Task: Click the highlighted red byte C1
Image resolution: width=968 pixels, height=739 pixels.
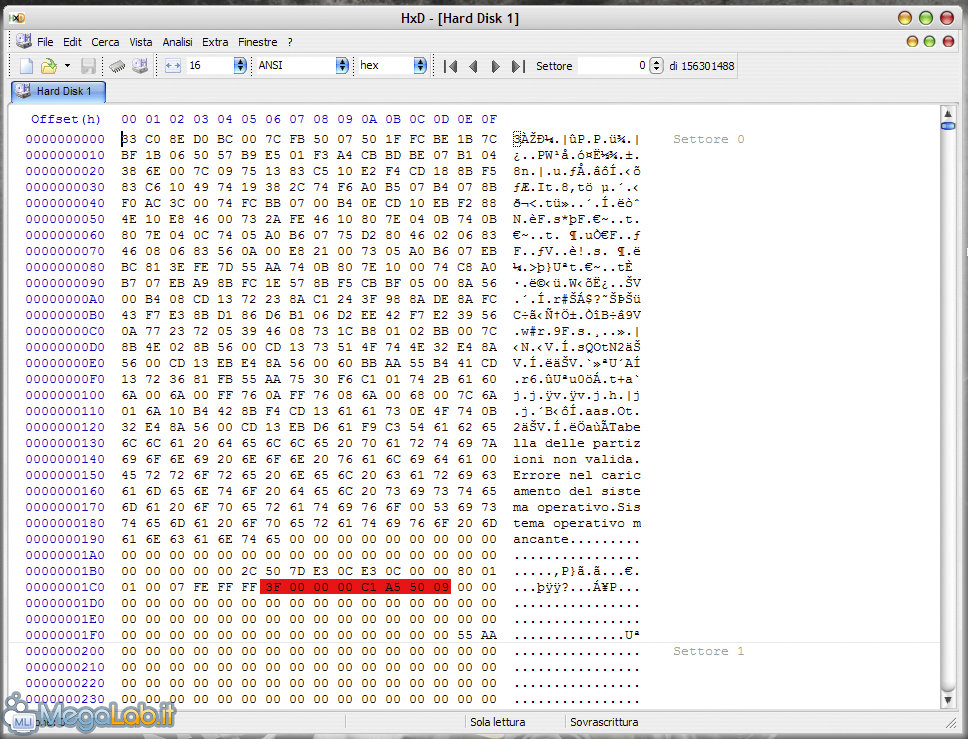Action: (x=369, y=587)
